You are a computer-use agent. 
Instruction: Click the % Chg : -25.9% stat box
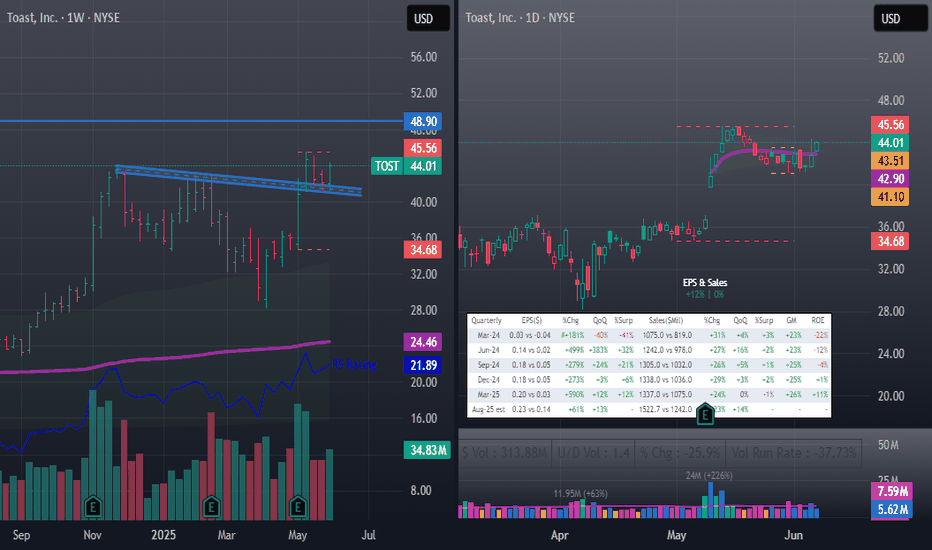pyautogui.click(x=679, y=453)
